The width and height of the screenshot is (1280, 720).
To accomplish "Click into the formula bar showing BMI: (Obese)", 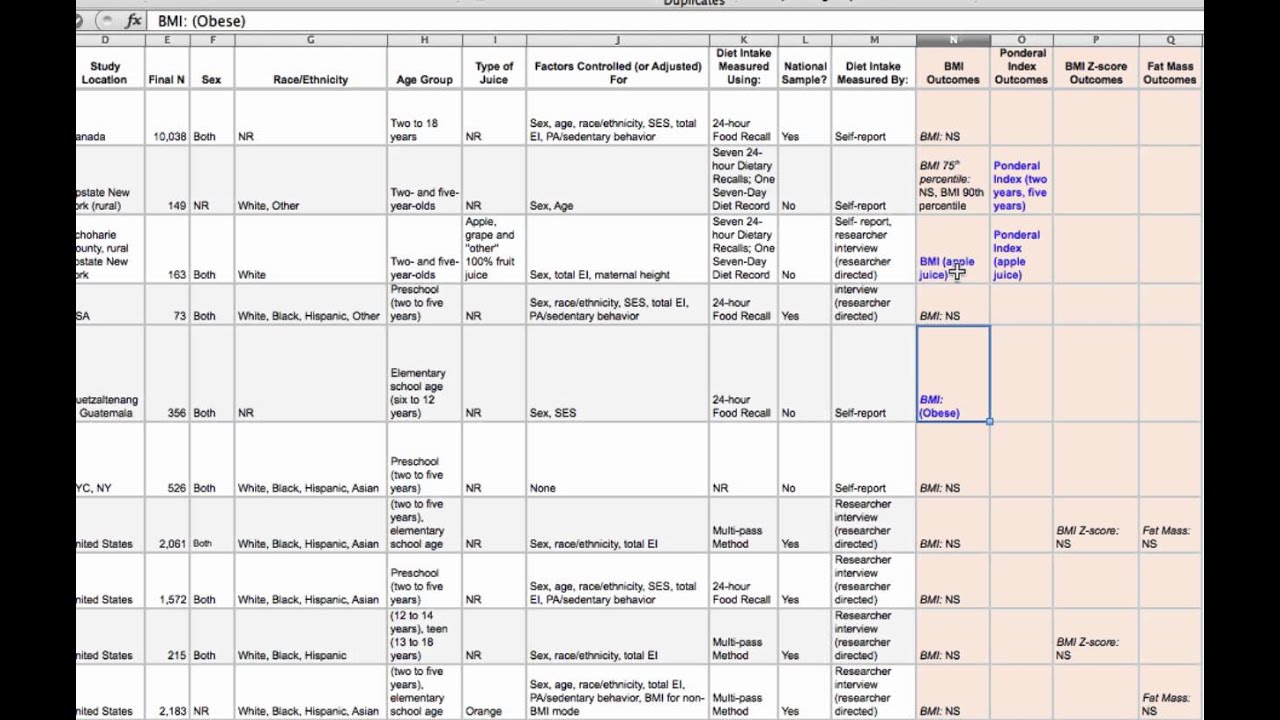I will (x=676, y=21).
